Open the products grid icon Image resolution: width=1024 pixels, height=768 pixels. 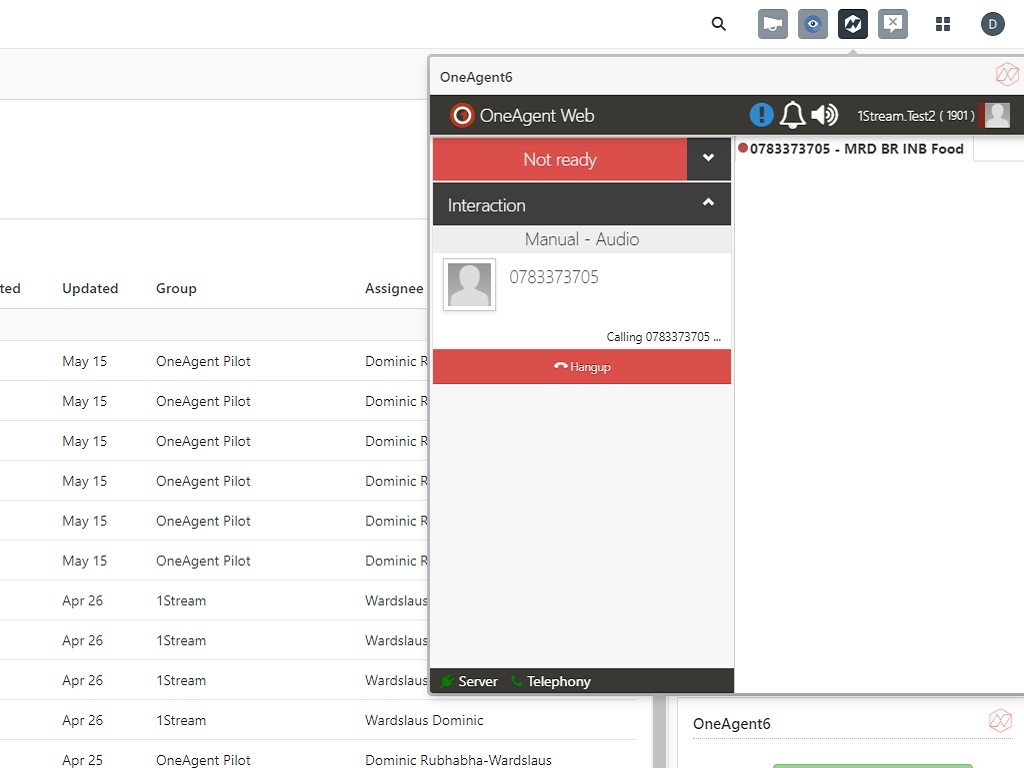pyautogui.click(x=942, y=24)
